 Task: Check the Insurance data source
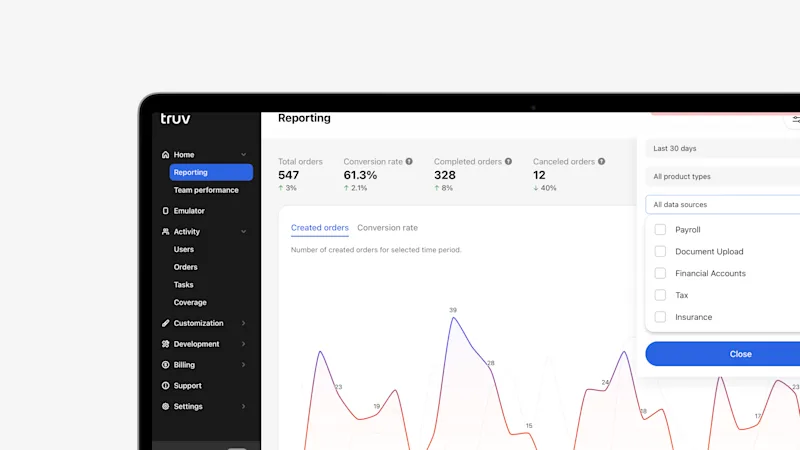(x=660, y=317)
